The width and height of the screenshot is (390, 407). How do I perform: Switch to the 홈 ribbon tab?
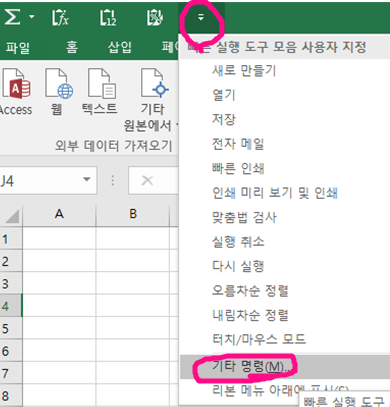pos(72,47)
